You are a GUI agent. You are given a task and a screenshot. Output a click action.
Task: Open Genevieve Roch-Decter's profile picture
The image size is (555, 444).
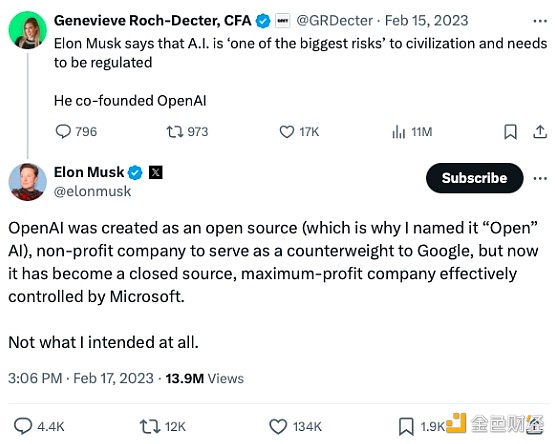pyautogui.click(x=28, y=30)
